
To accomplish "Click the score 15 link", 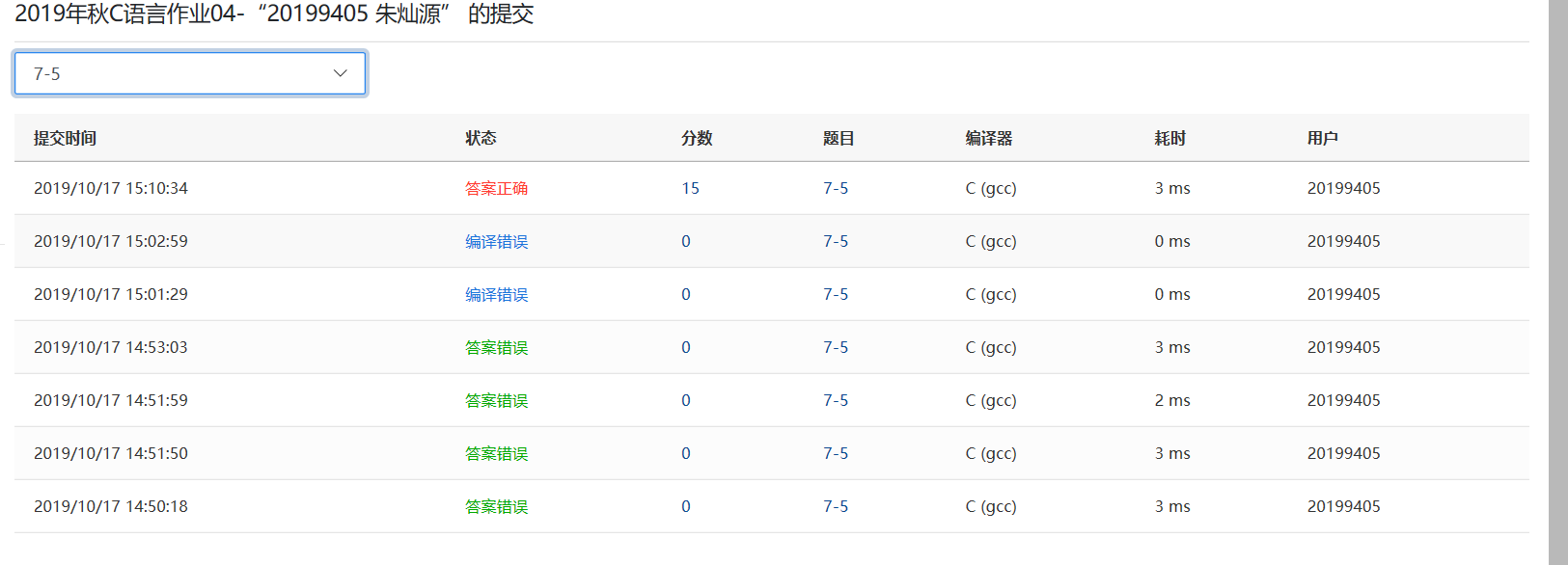I will (690, 188).
